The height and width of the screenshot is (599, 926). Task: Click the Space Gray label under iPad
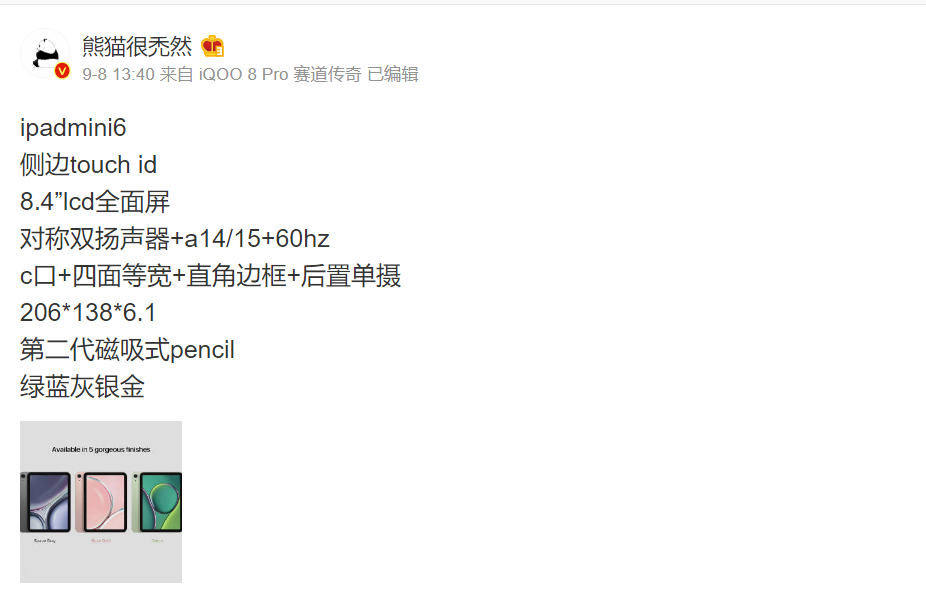click(45, 541)
